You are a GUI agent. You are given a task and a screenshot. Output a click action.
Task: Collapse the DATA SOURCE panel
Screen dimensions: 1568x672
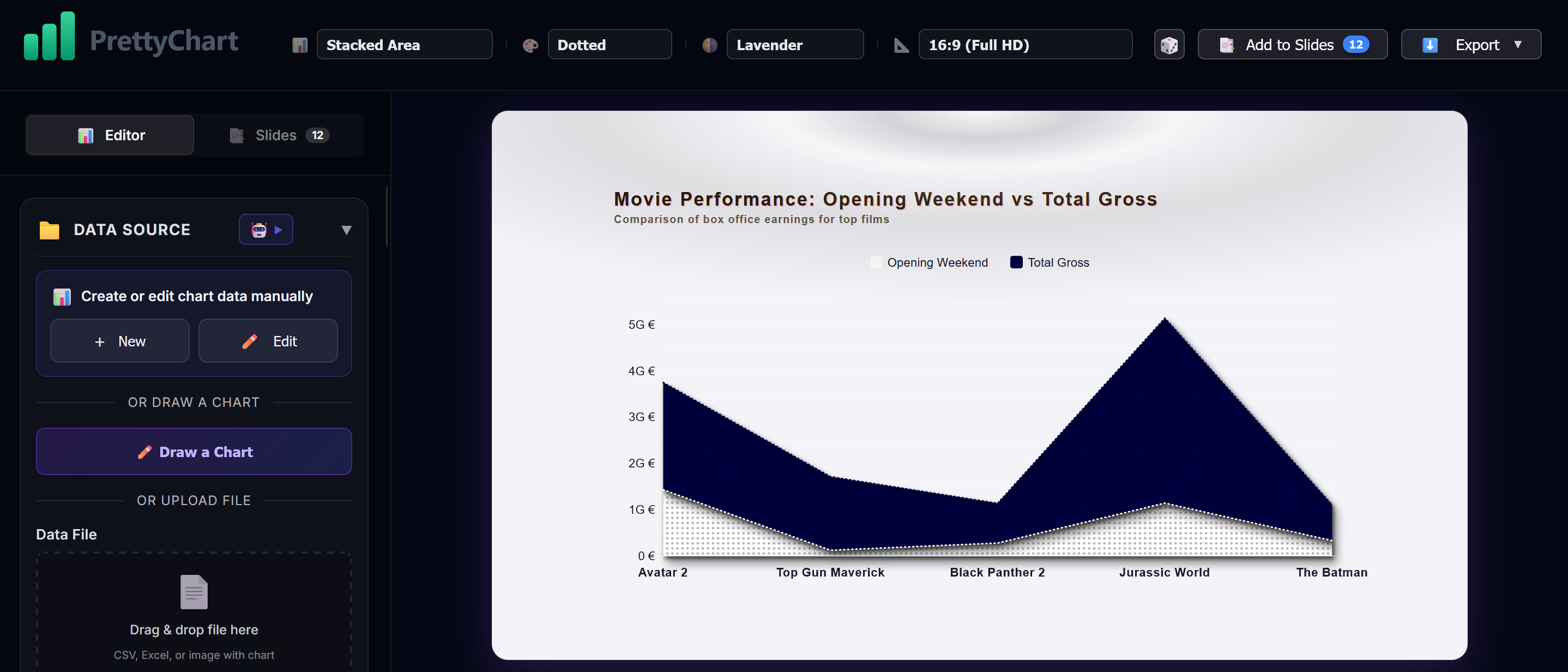click(x=346, y=230)
